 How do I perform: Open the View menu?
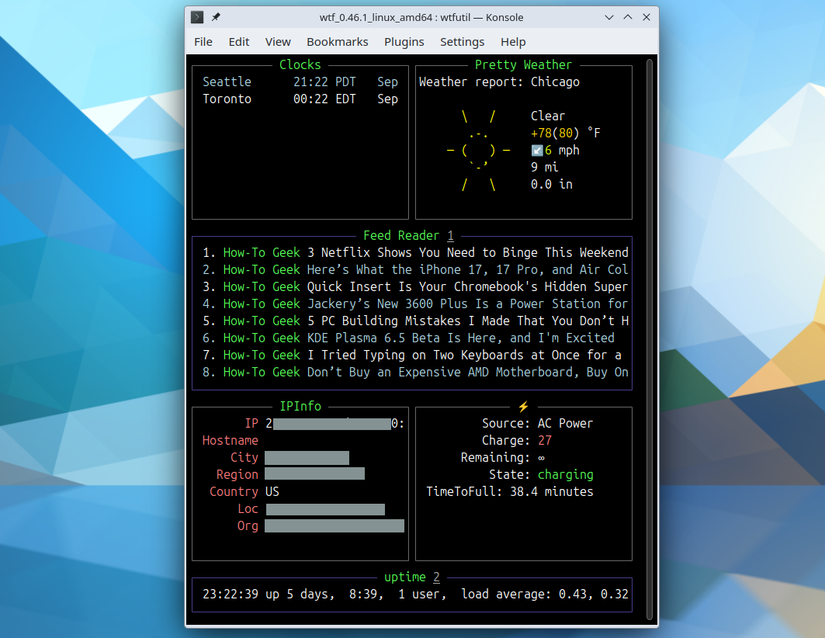[x=277, y=42]
